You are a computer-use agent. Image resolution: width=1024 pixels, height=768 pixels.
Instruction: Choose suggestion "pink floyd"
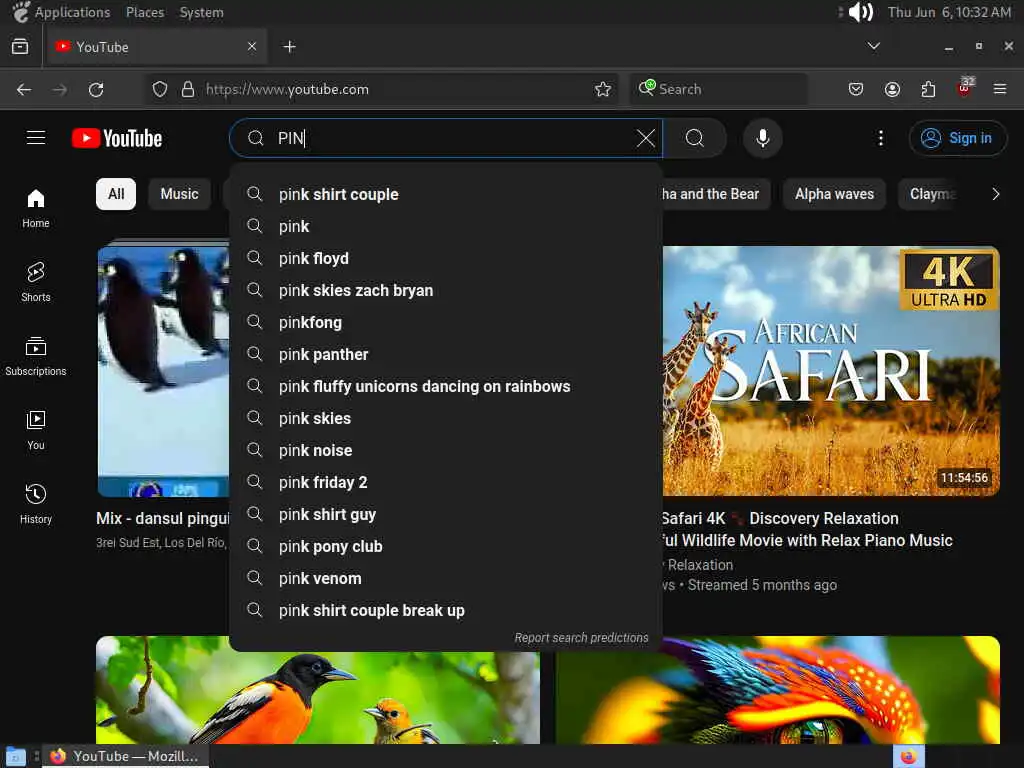[x=445, y=258]
